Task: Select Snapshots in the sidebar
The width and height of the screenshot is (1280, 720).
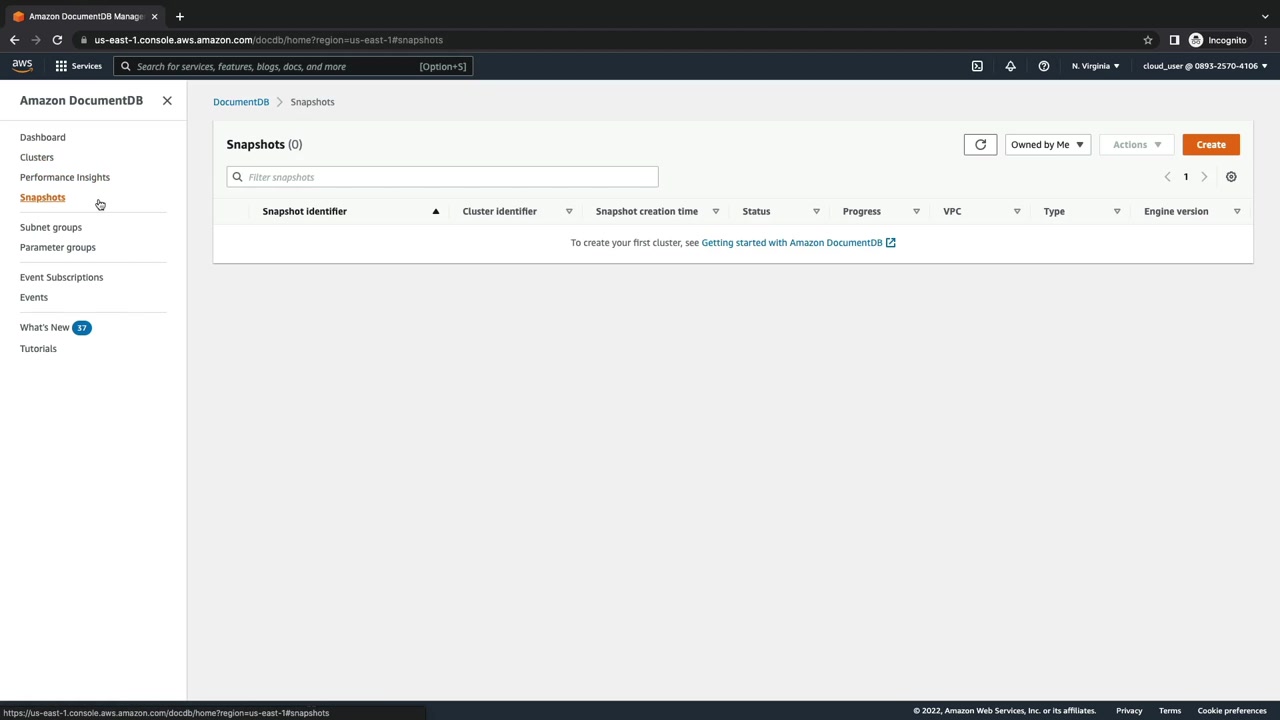Action: click(42, 197)
